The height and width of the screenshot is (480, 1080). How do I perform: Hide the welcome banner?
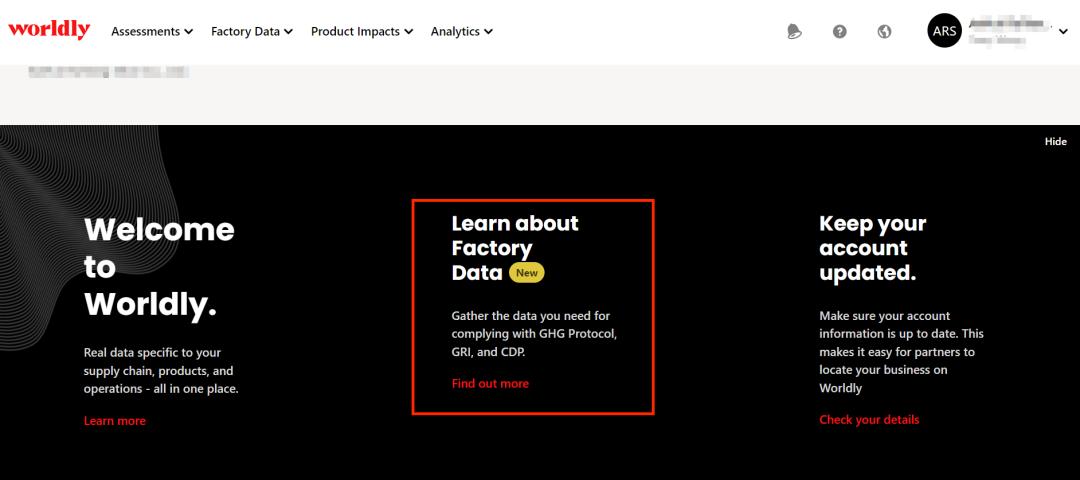(1056, 142)
